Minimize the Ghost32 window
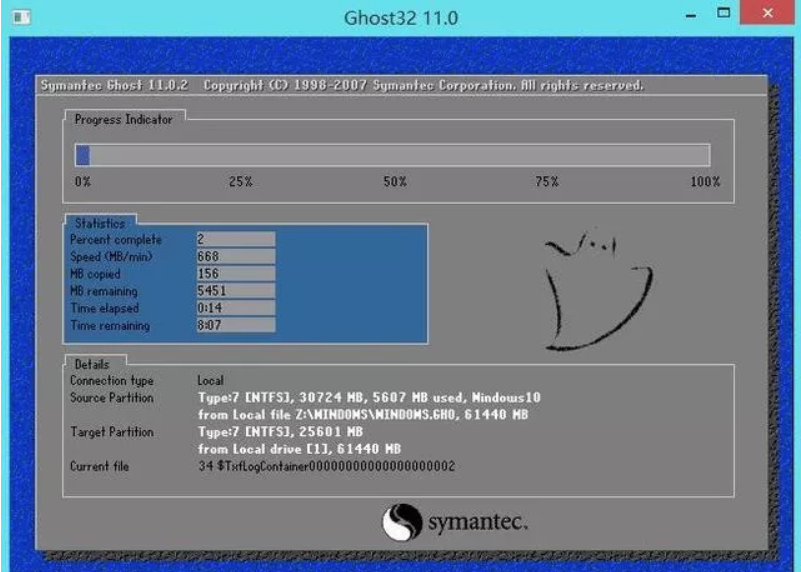The width and height of the screenshot is (801, 572). click(690, 15)
